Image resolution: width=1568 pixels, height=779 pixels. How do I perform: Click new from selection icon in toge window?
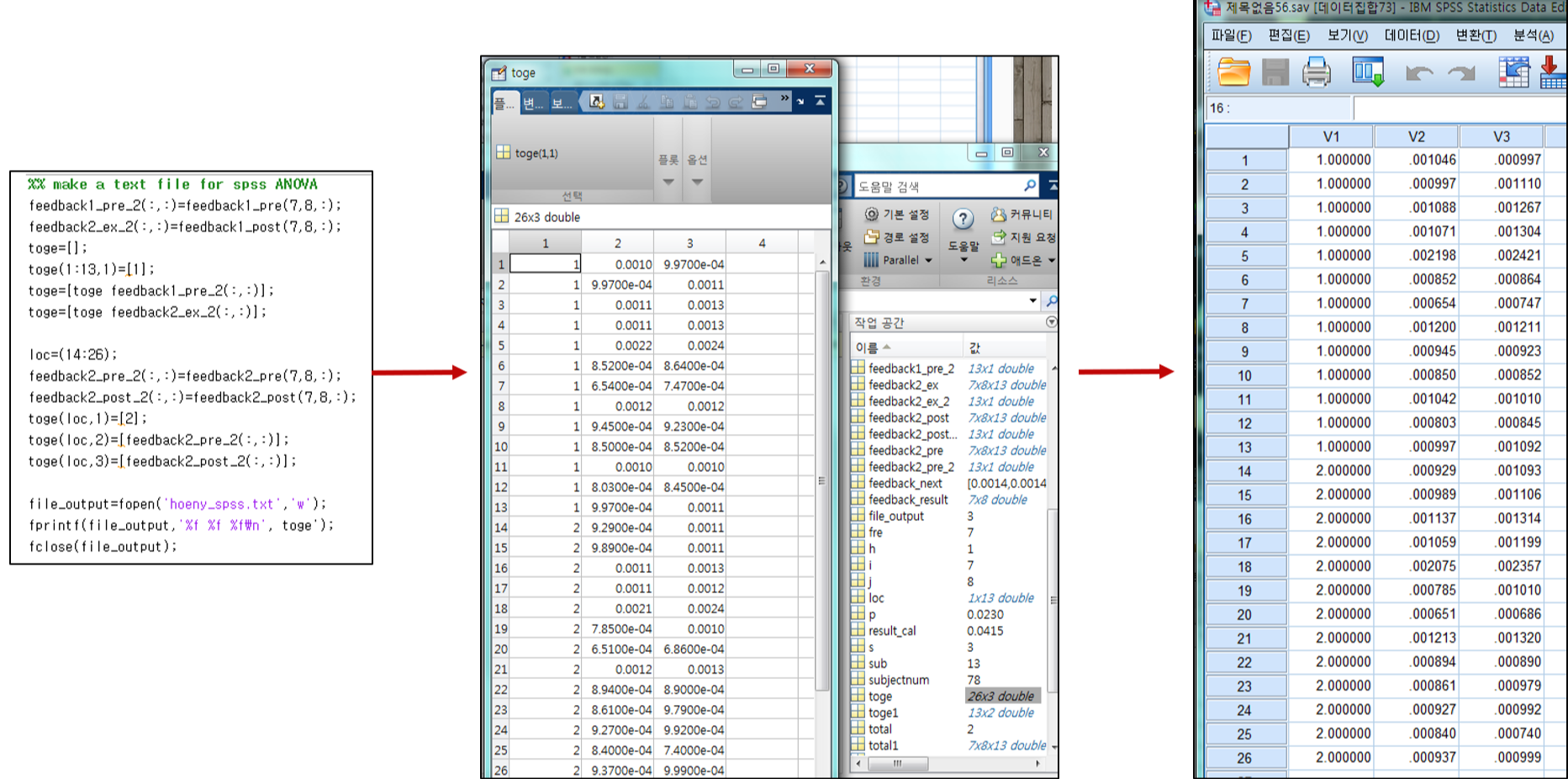(x=597, y=102)
